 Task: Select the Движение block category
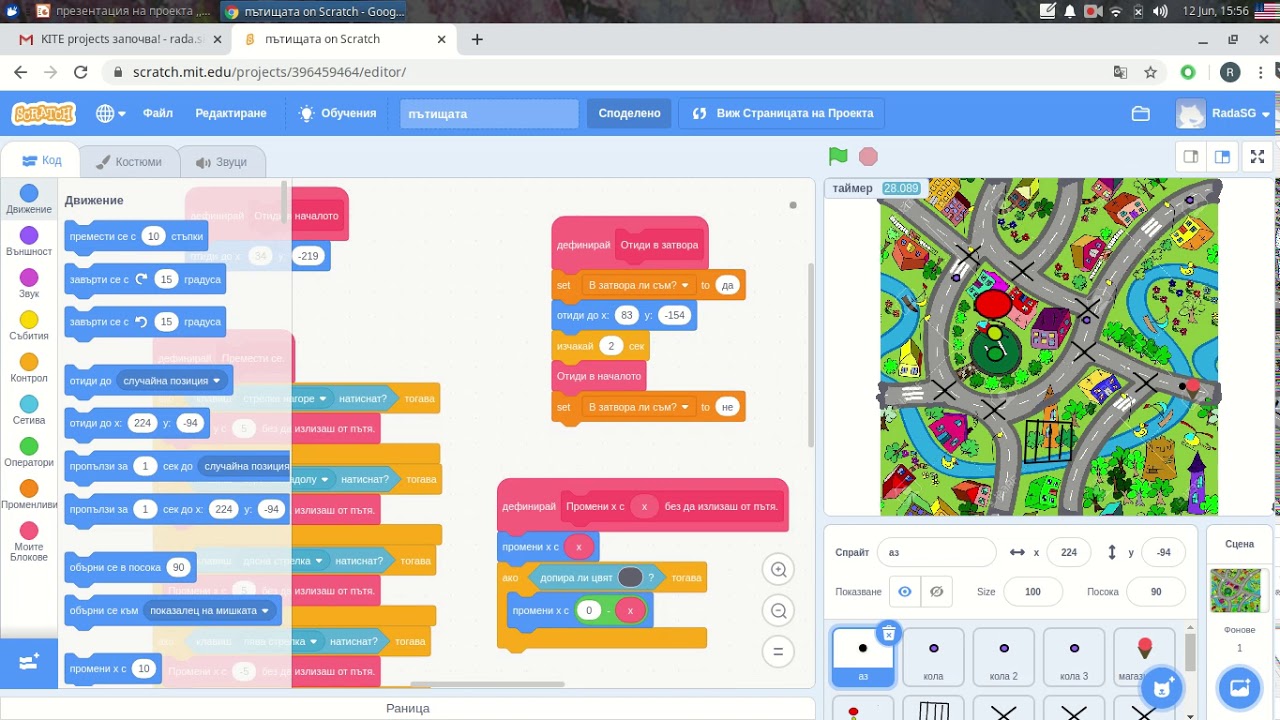point(29,199)
